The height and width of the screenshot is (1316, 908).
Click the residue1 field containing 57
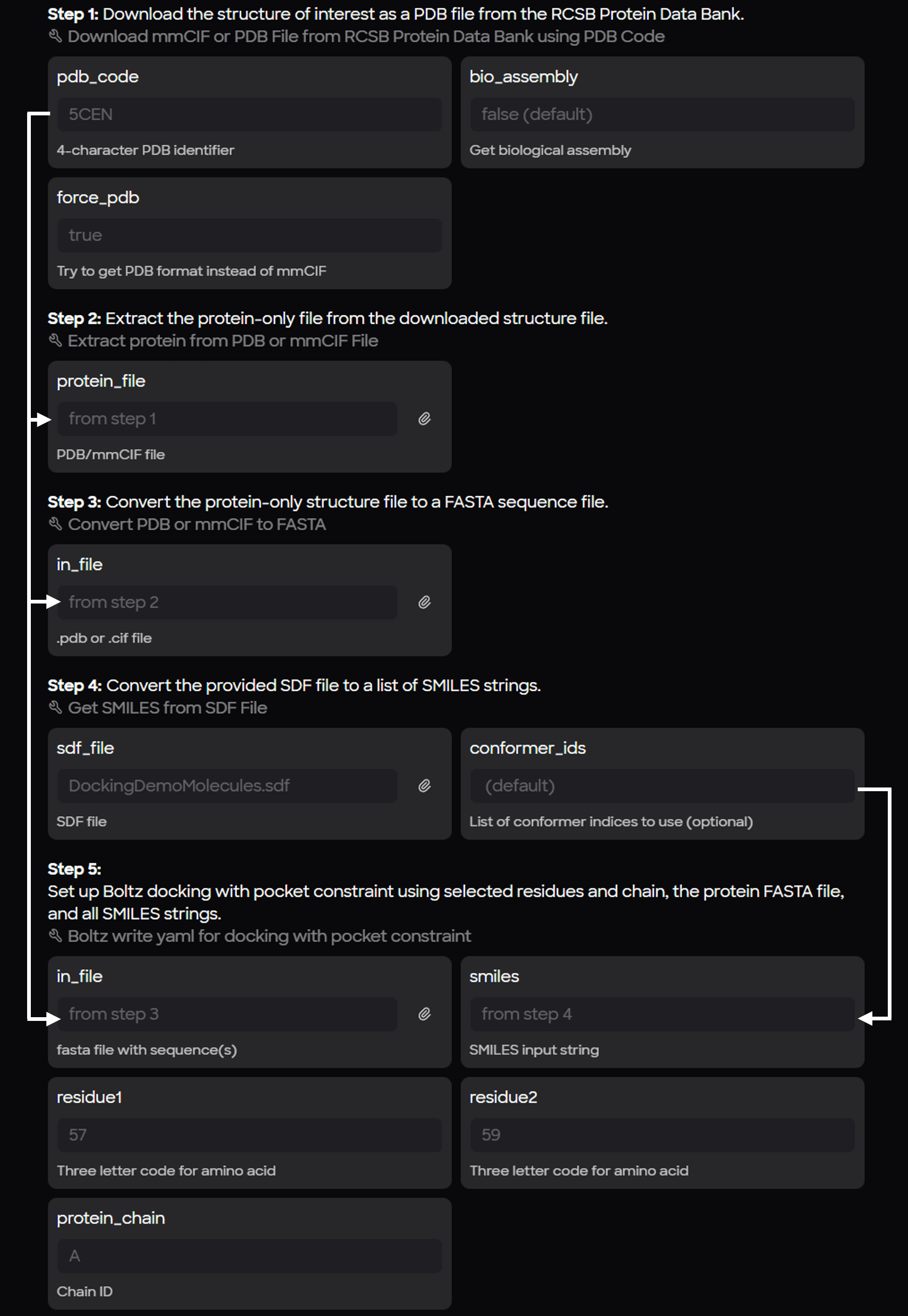[249, 1135]
